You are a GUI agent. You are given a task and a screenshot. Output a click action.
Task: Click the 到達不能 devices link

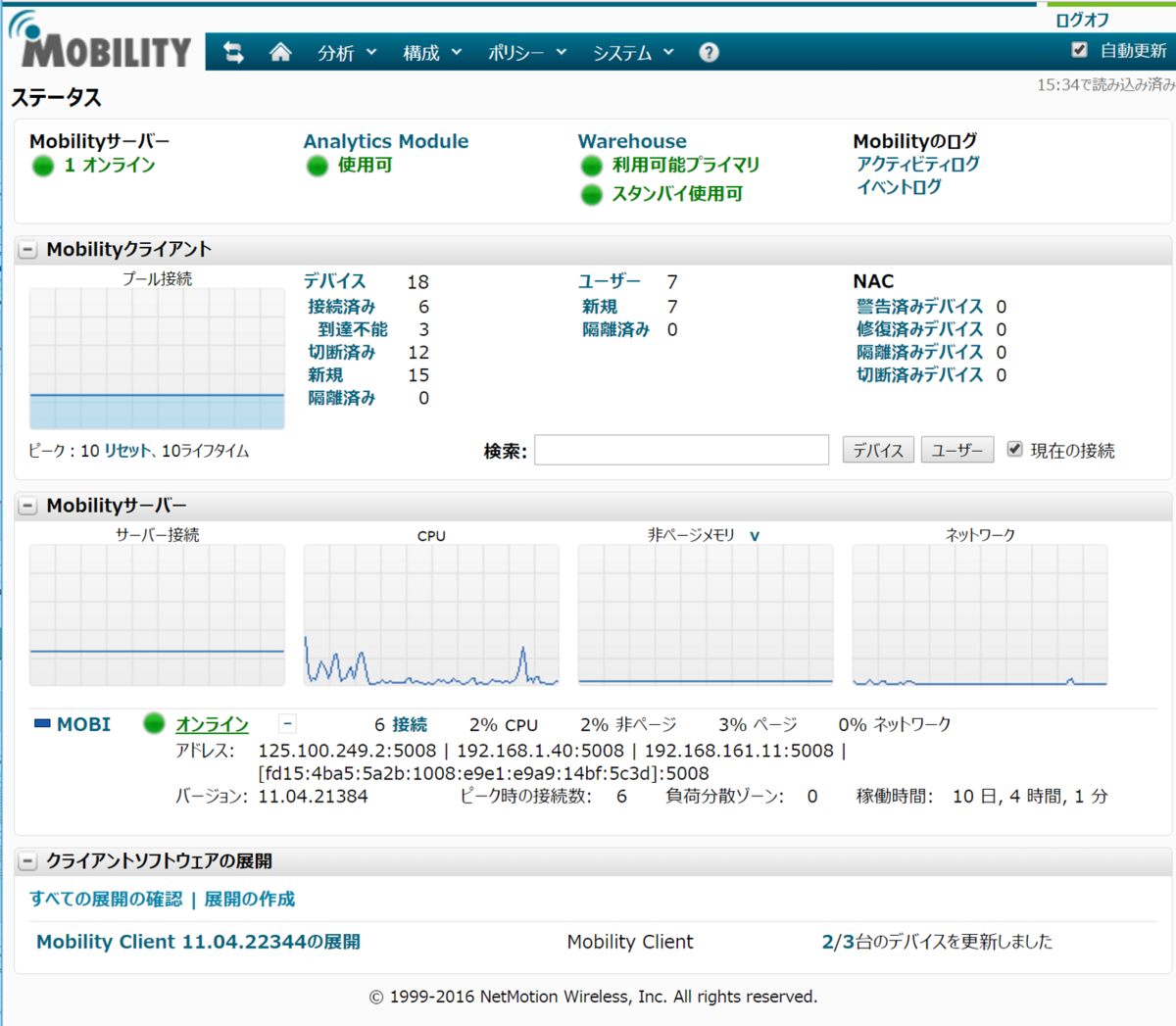click(x=353, y=330)
